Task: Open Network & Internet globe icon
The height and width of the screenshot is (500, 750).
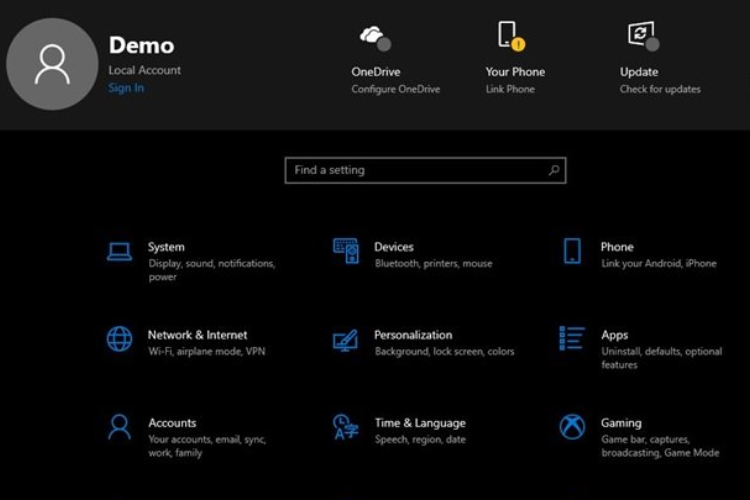Action: pyautogui.click(x=119, y=339)
